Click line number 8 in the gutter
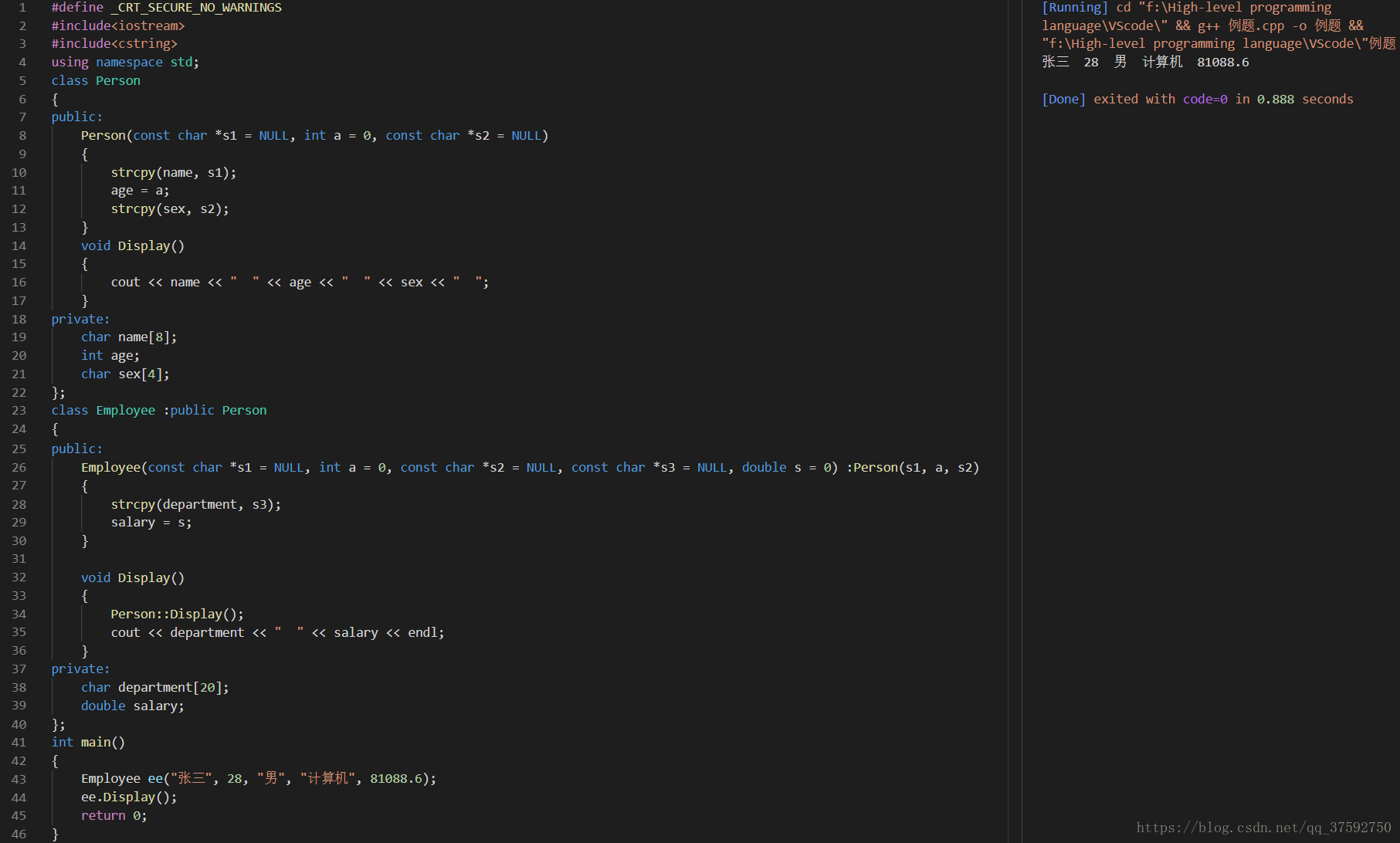Viewport: 1400px width, 843px height. tap(22, 136)
